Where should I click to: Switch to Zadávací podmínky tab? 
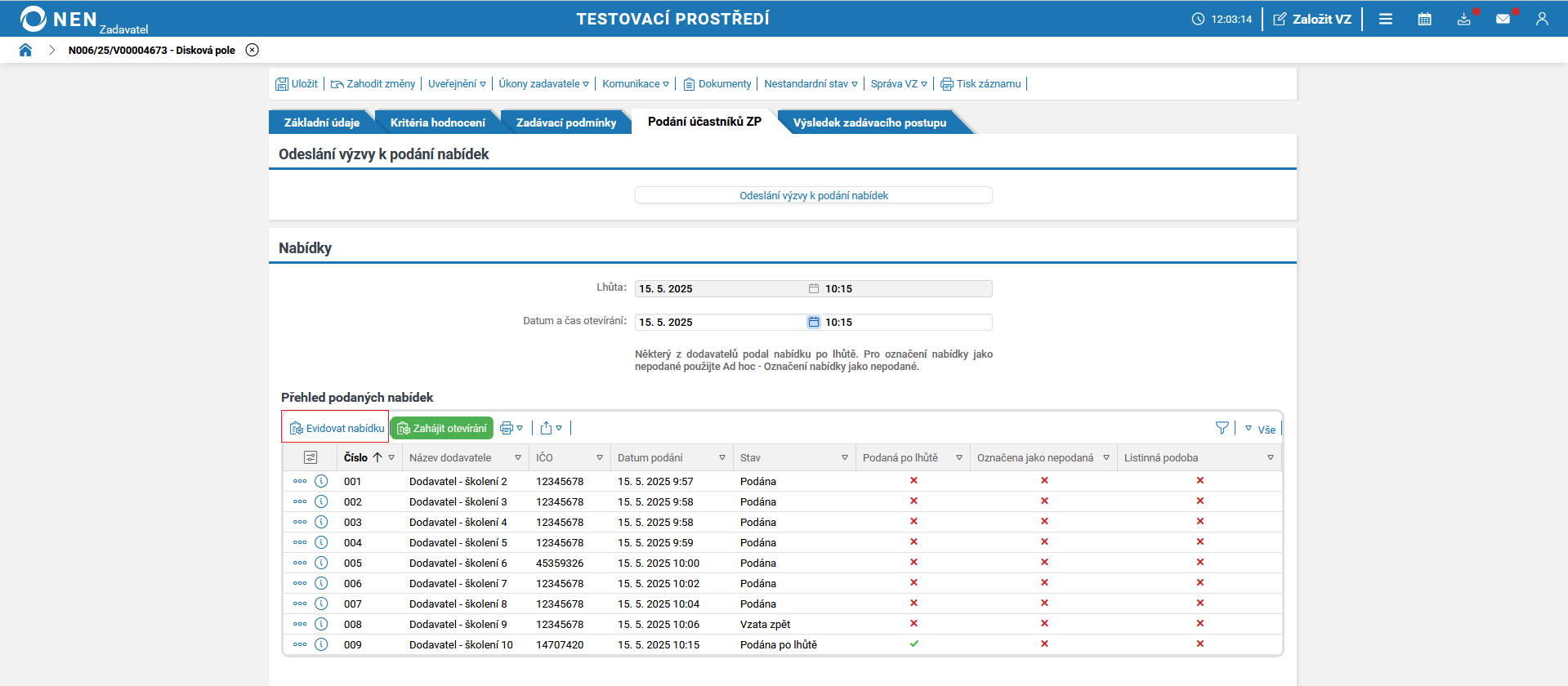(565, 122)
